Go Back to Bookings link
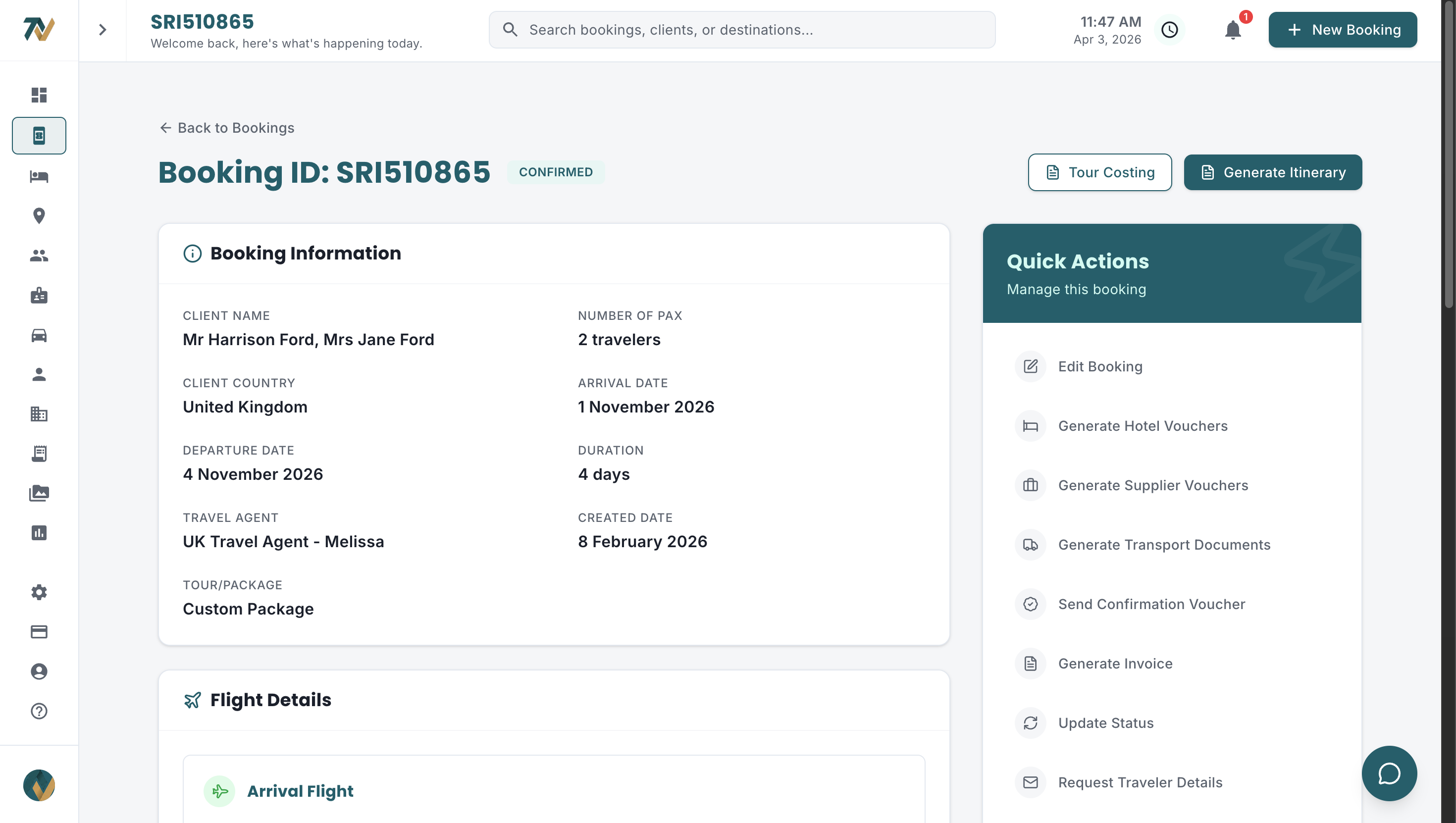The width and height of the screenshot is (1456, 823). 227,128
